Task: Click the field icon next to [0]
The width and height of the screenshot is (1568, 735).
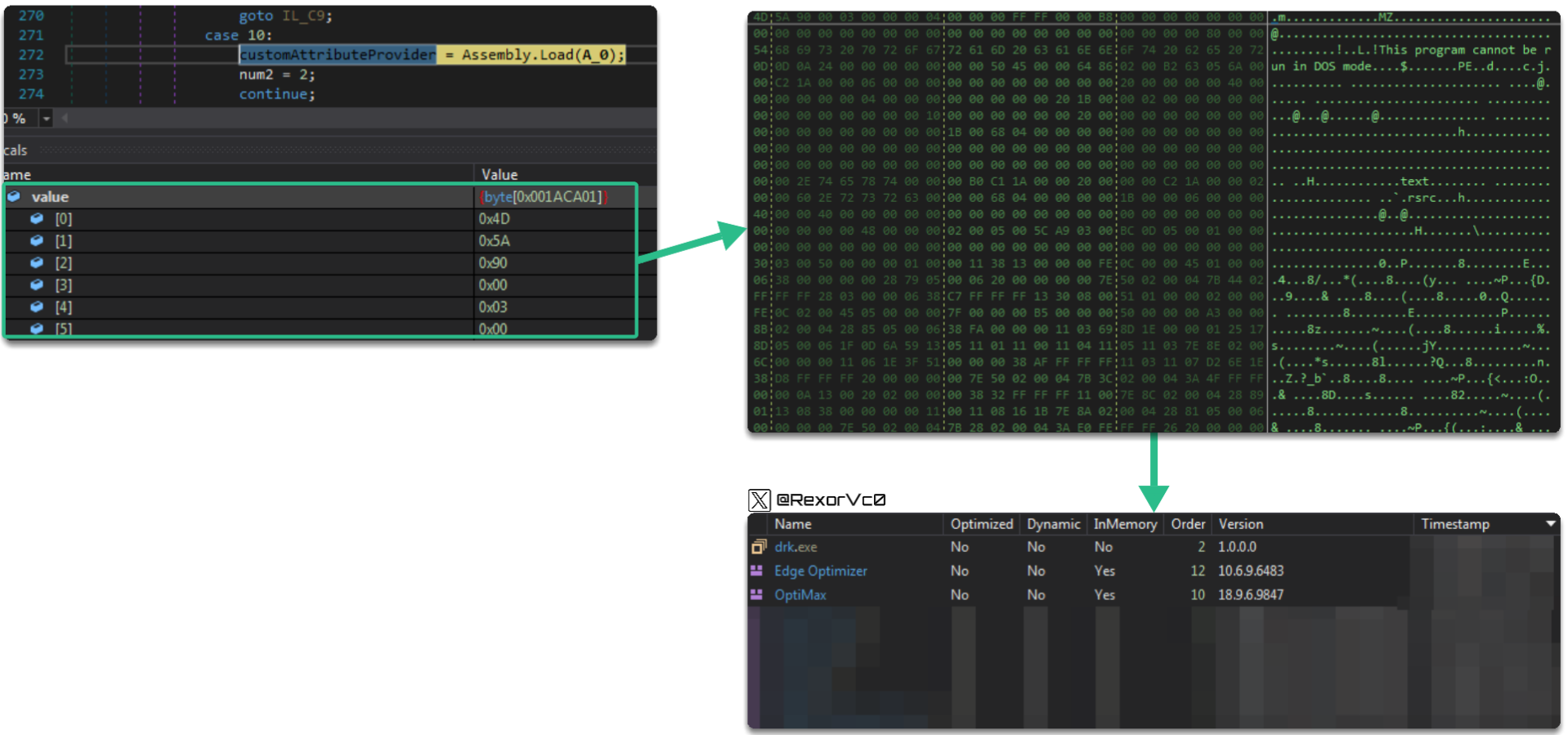Action: 37,218
